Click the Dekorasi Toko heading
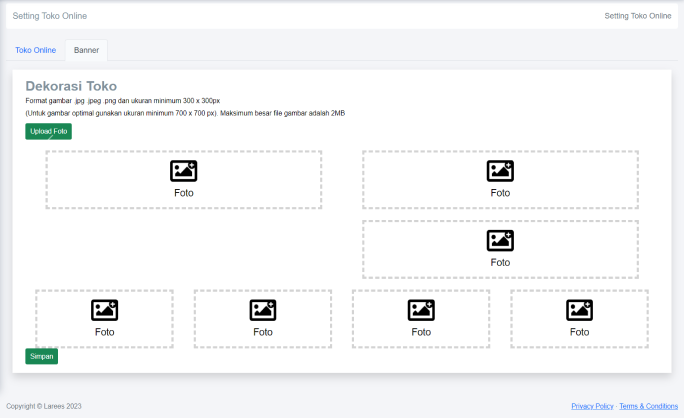Screen dimensions: 684x418 tap(71, 87)
